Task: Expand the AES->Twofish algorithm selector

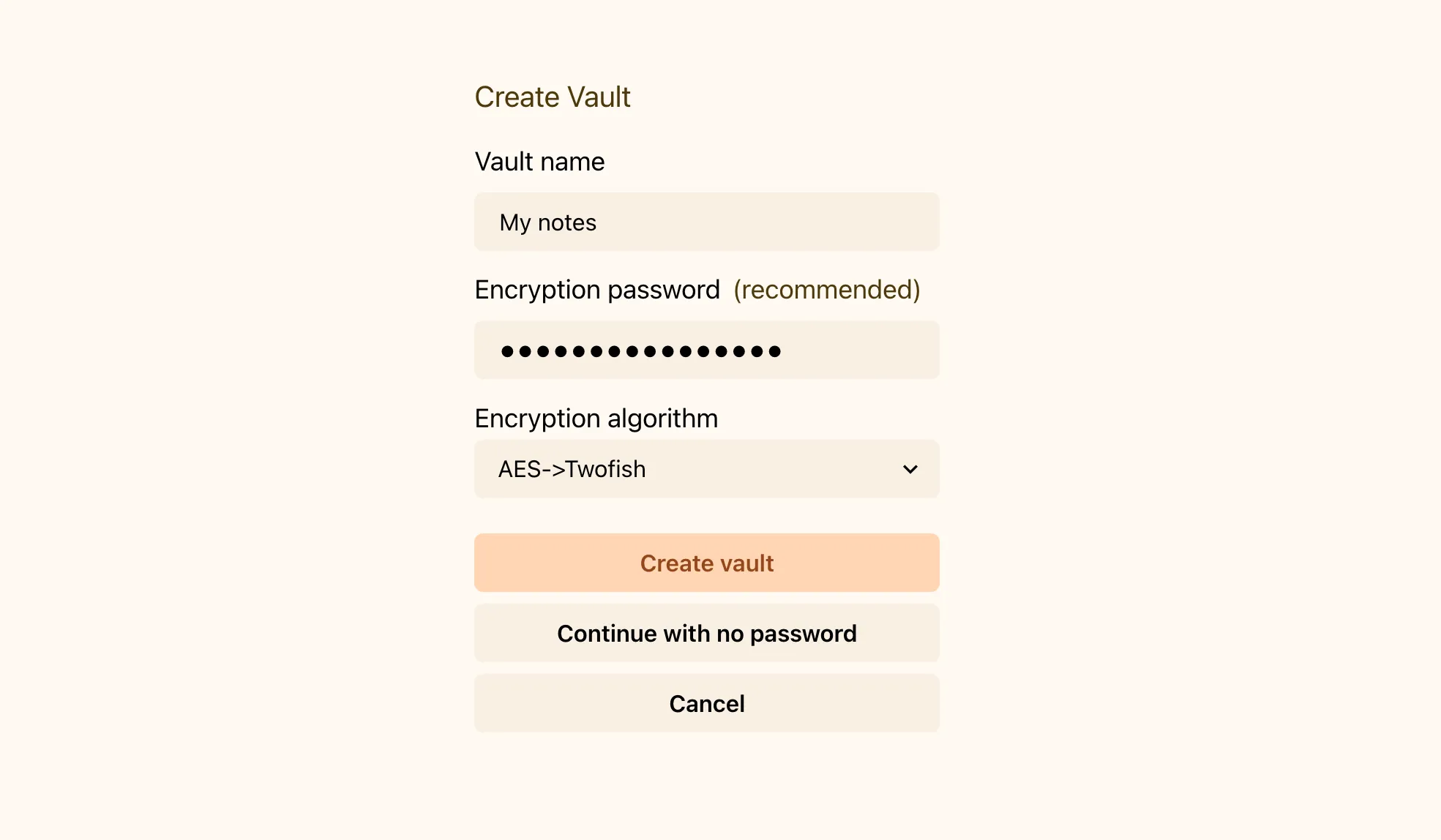Action: (x=706, y=469)
